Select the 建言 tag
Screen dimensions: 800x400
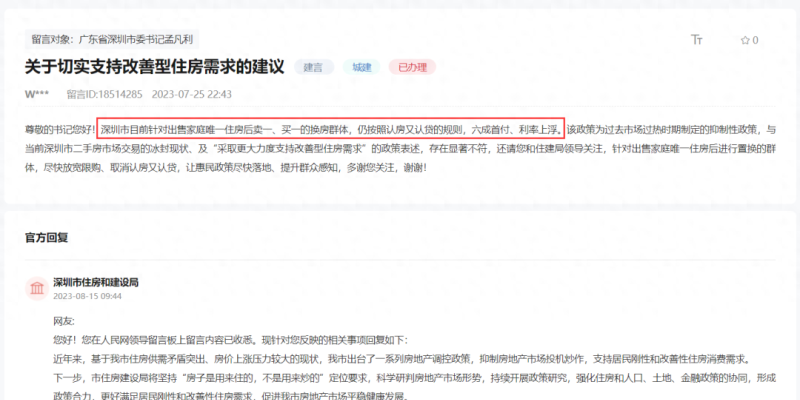[313, 67]
